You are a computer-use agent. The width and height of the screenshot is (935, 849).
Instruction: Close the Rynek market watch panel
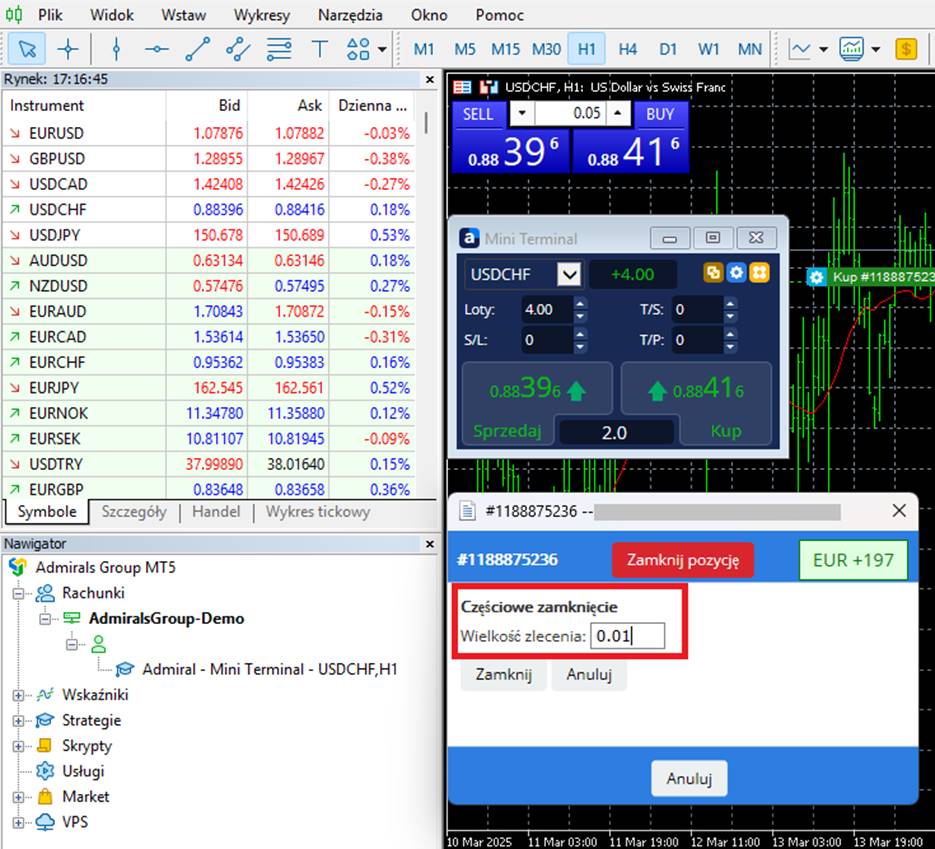(430, 79)
